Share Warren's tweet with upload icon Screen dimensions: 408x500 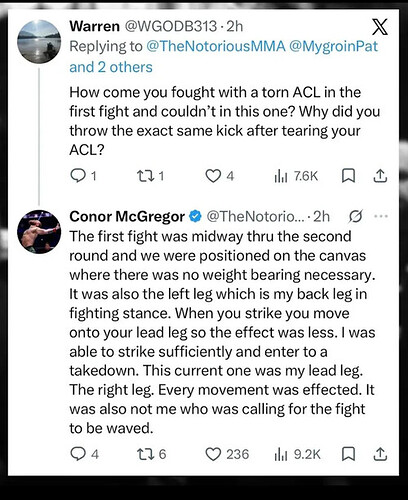(x=380, y=176)
